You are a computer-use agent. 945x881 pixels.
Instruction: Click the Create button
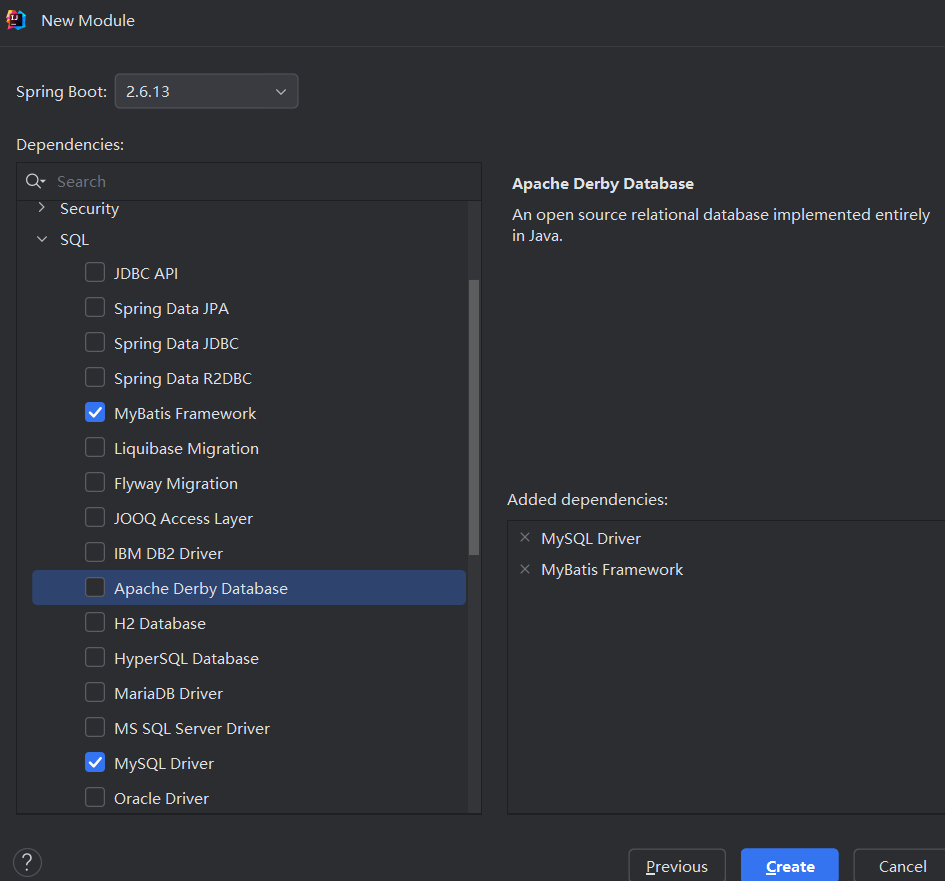[790, 866]
